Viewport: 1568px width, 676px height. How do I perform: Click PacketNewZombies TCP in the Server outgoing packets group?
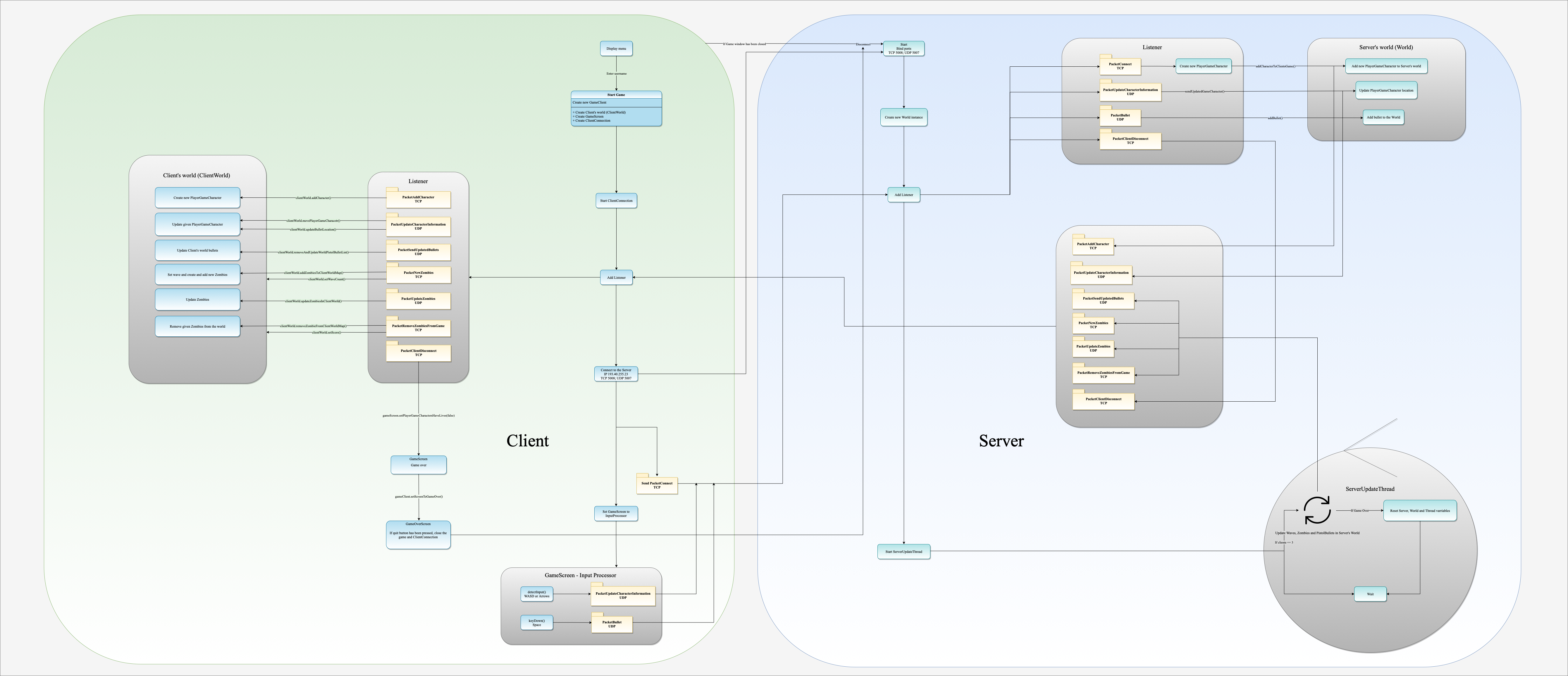pyautogui.click(x=1093, y=324)
